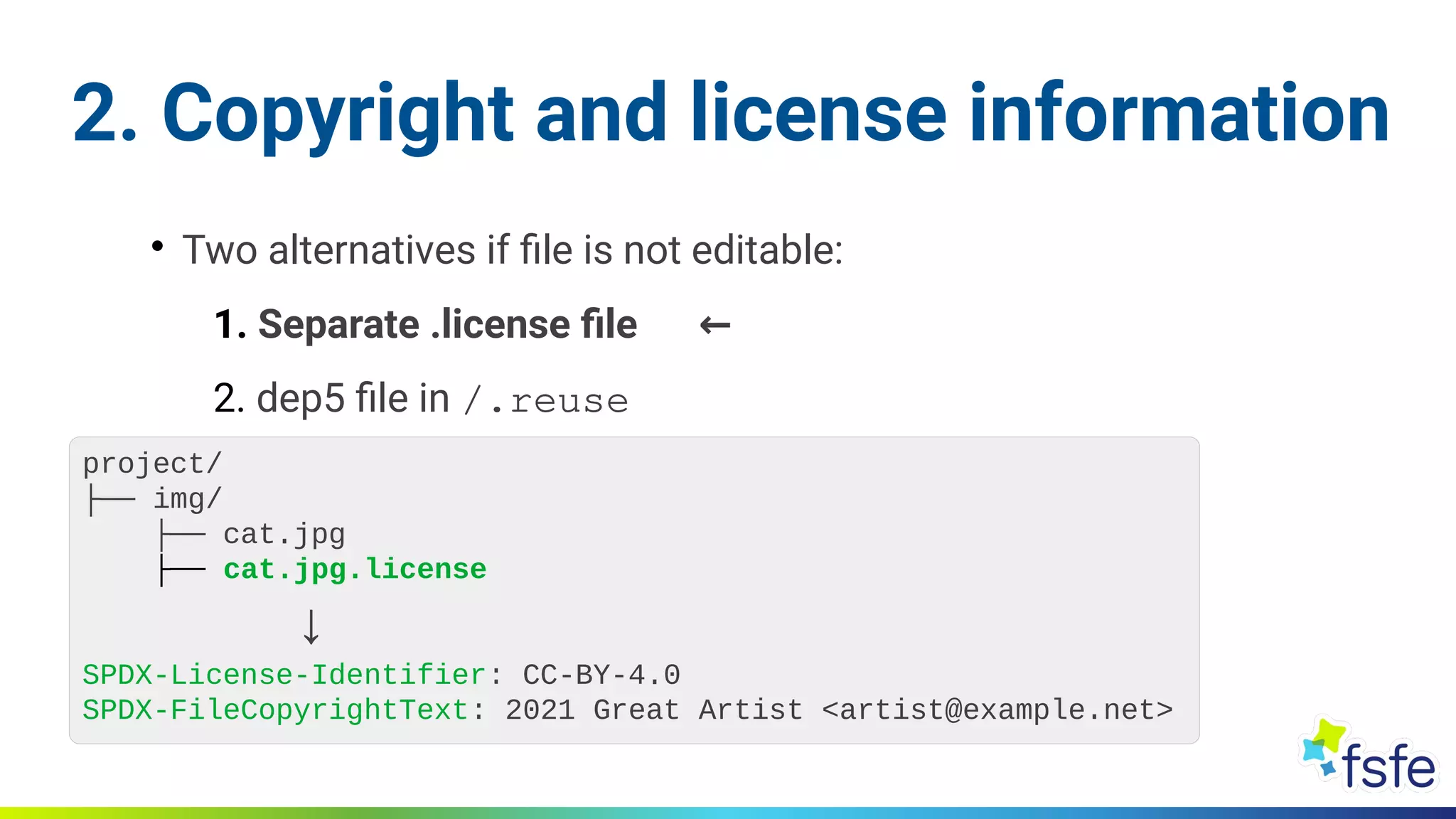Click the slide title Copyright and license information
Image resolution: width=1456 pixels, height=819 pixels.
(730, 113)
